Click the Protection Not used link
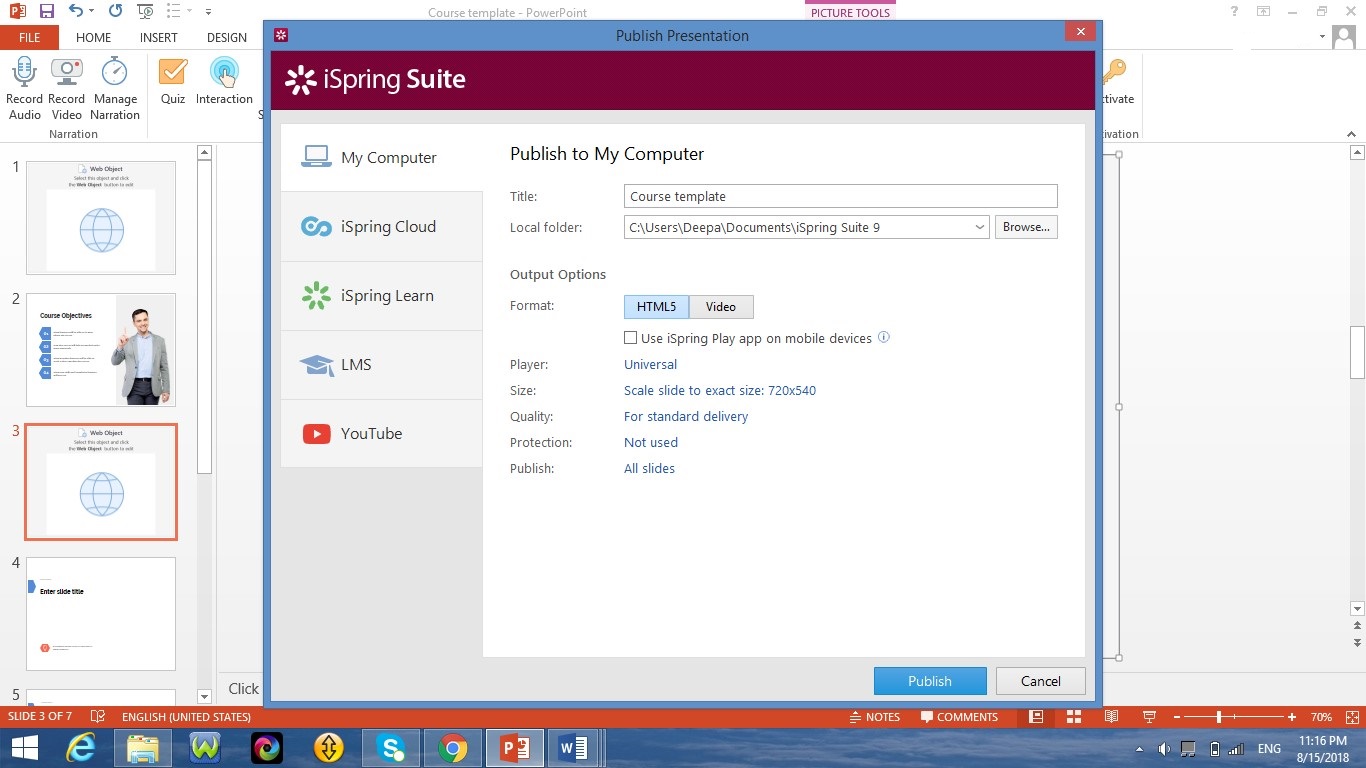The image size is (1366, 768). (651, 443)
